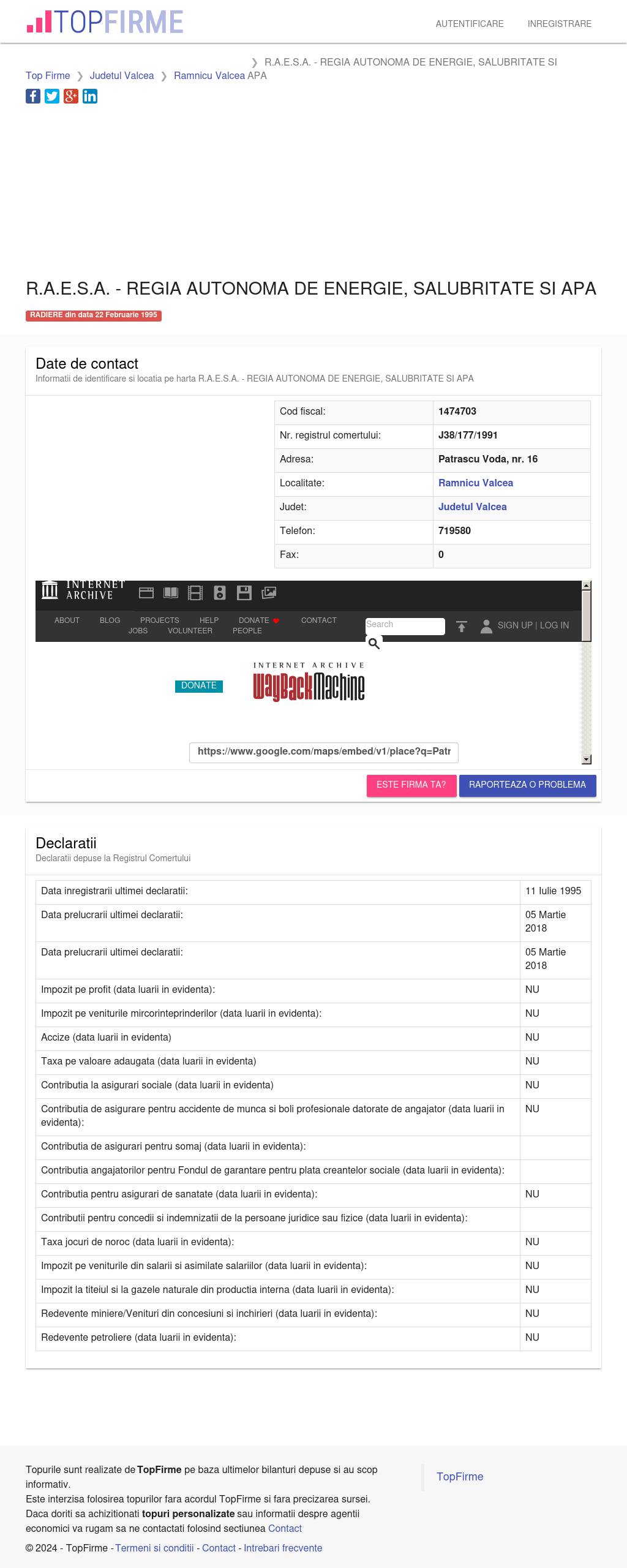Share page via LinkedIn icon
Viewport: 627px width, 1568px height.
pyautogui.click(x=90, y=96)
